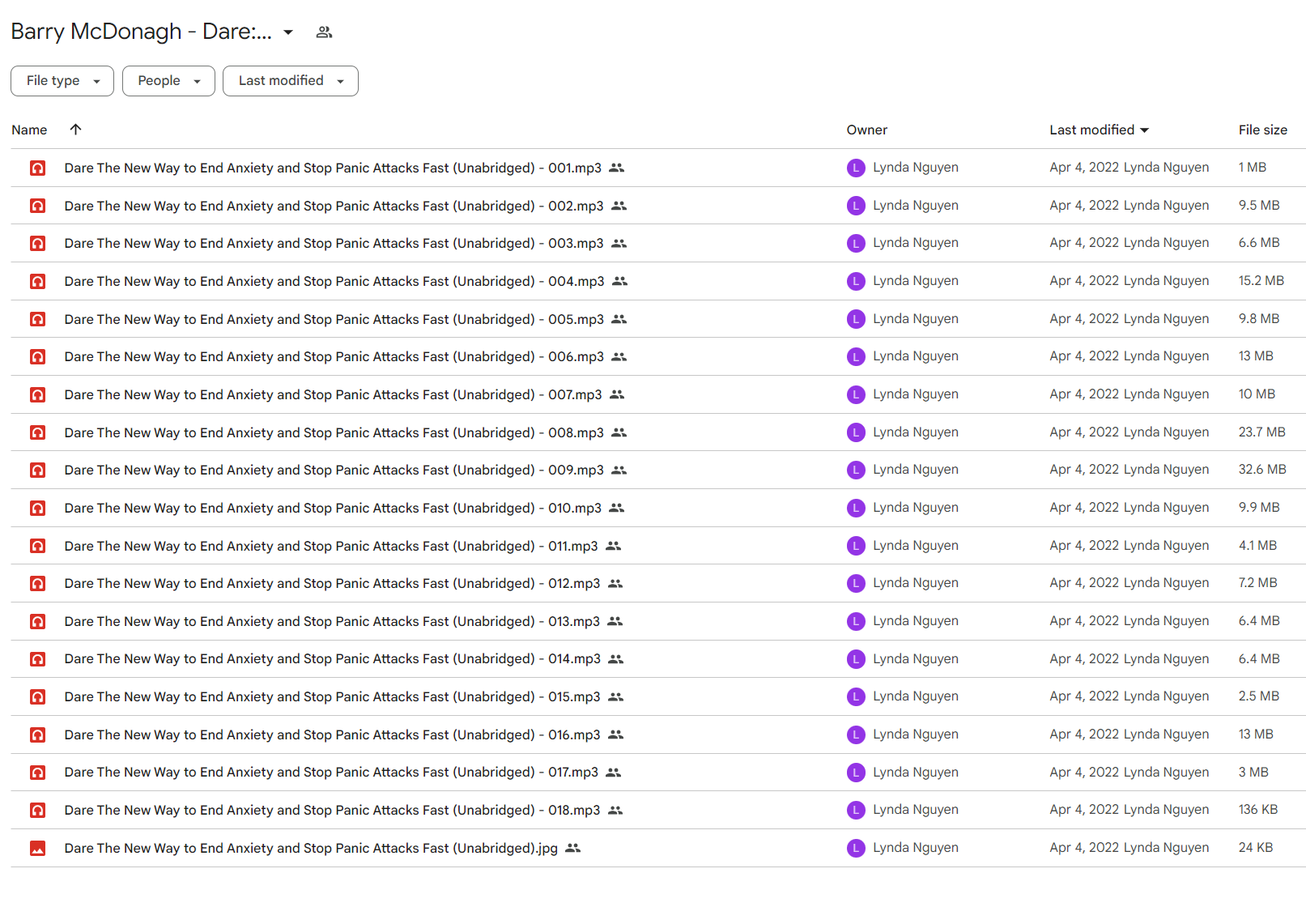Click the owner avatar in the 001.mp3 row
The width and height of the screenshot is (1306, 924).
coord(856,168)
